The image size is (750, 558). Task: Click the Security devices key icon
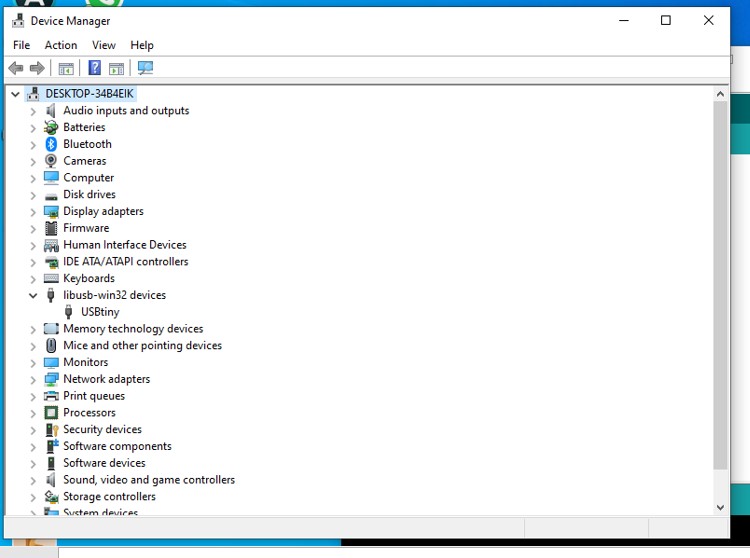point(51,429)
